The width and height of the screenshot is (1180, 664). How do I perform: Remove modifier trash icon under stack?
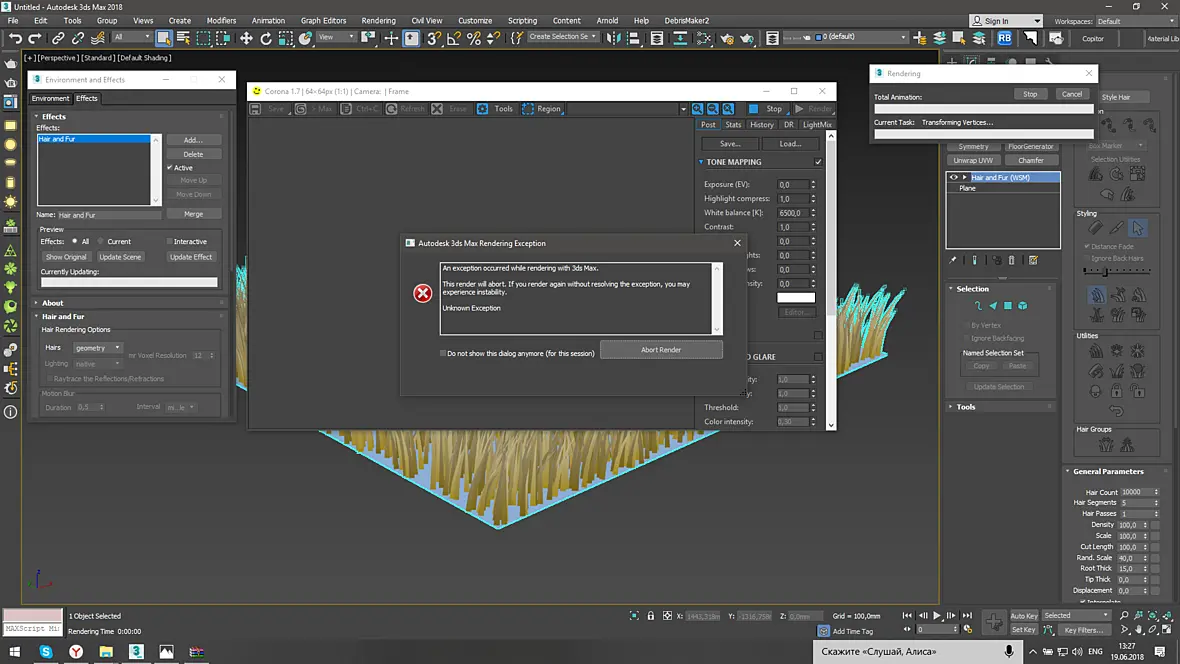click(1011, 260)
